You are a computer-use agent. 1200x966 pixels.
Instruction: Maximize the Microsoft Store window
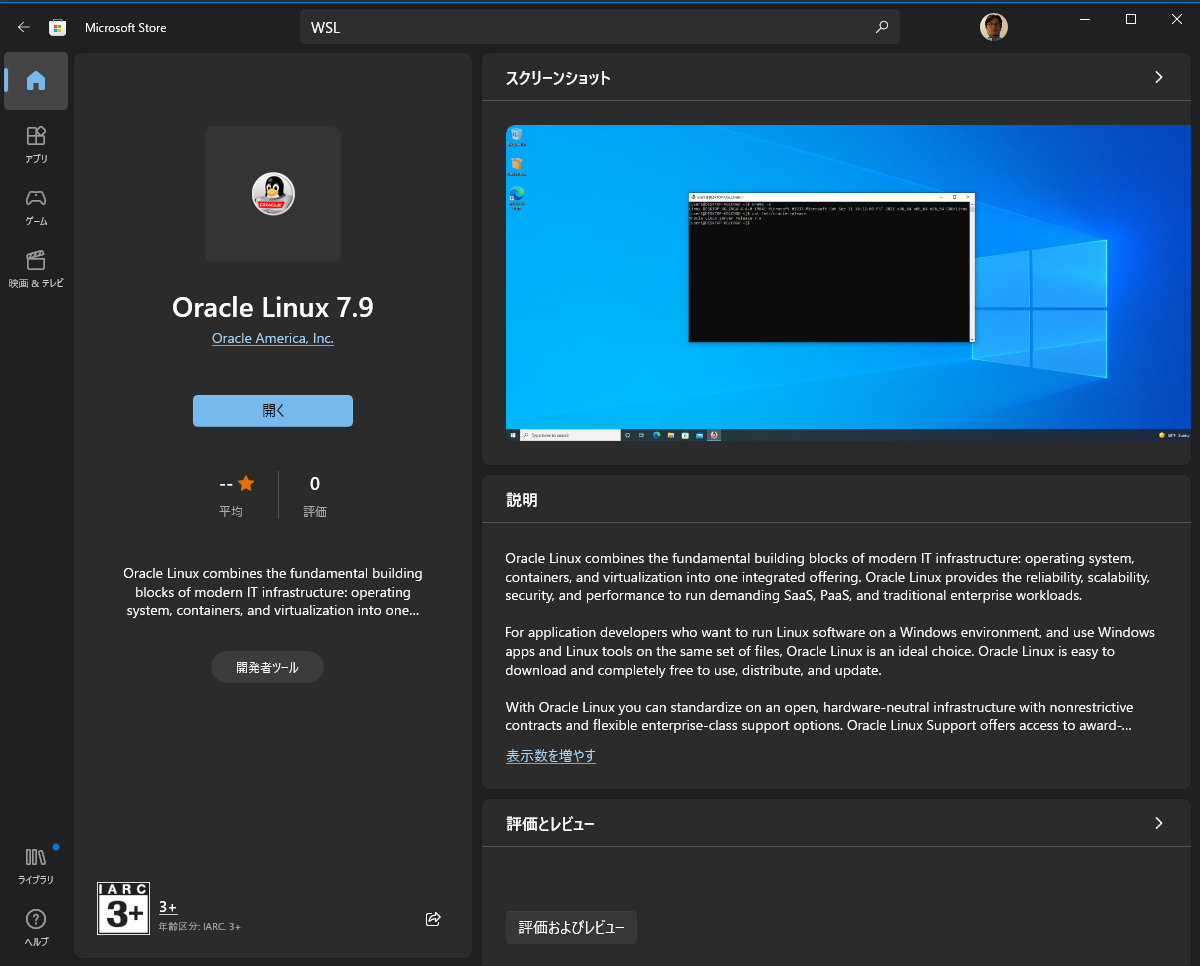click(1131, 19)
